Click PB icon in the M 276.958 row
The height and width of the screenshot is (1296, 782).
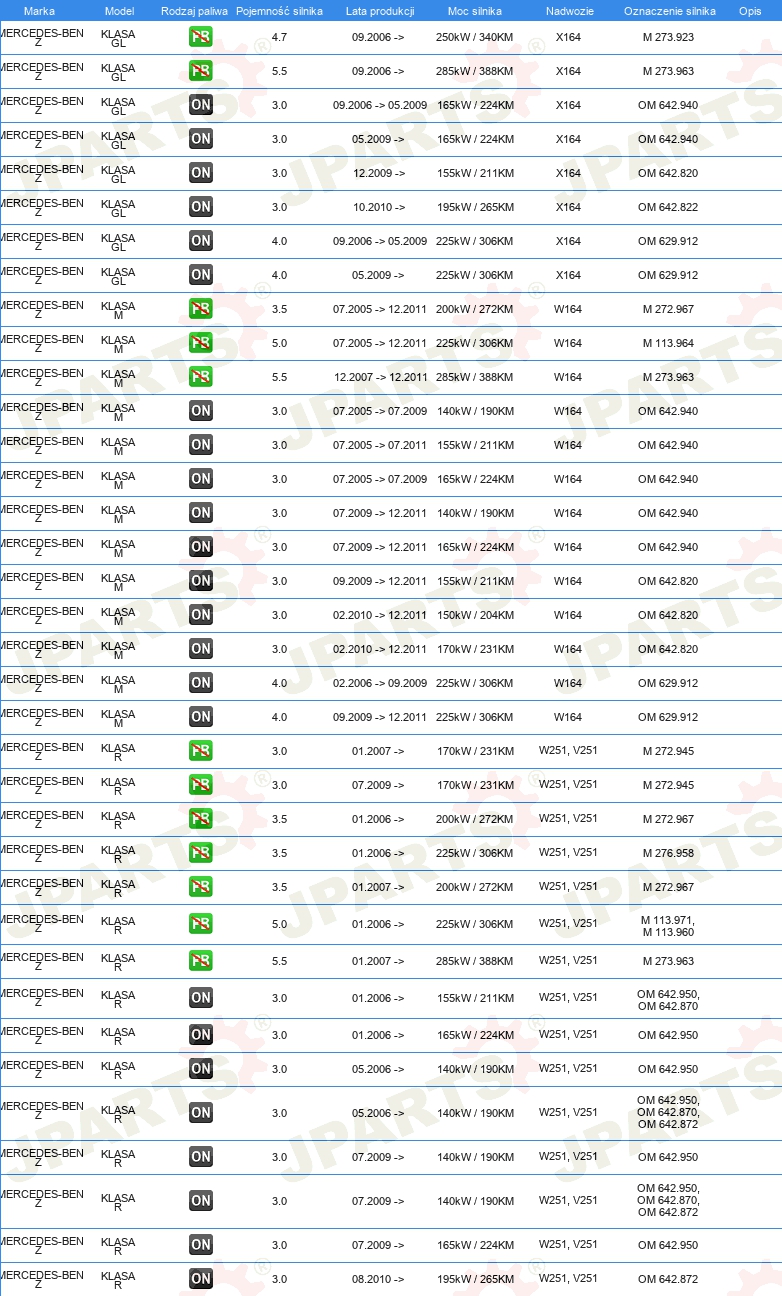201,853
